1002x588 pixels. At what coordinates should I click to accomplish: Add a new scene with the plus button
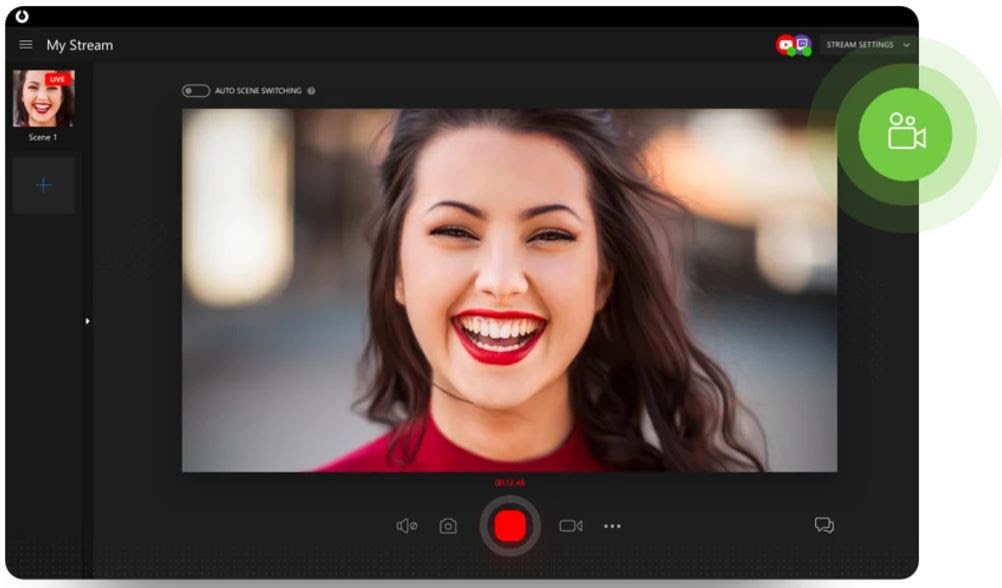tap(43, 185)
